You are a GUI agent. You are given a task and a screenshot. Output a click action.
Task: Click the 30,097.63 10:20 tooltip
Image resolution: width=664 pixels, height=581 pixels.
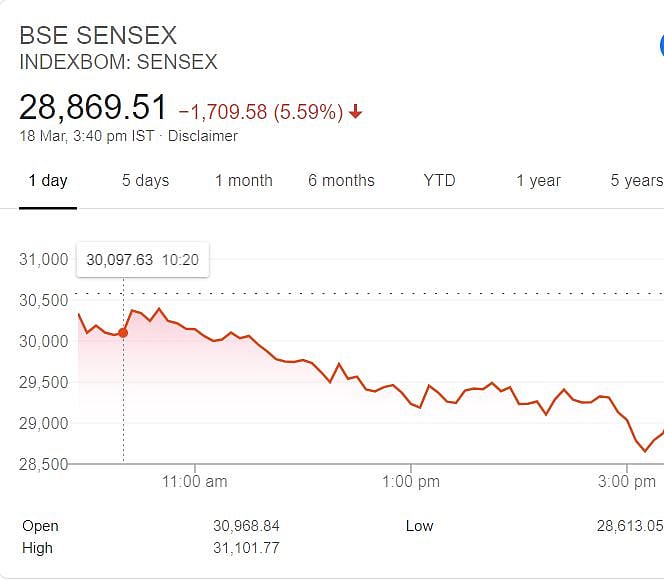143,260
